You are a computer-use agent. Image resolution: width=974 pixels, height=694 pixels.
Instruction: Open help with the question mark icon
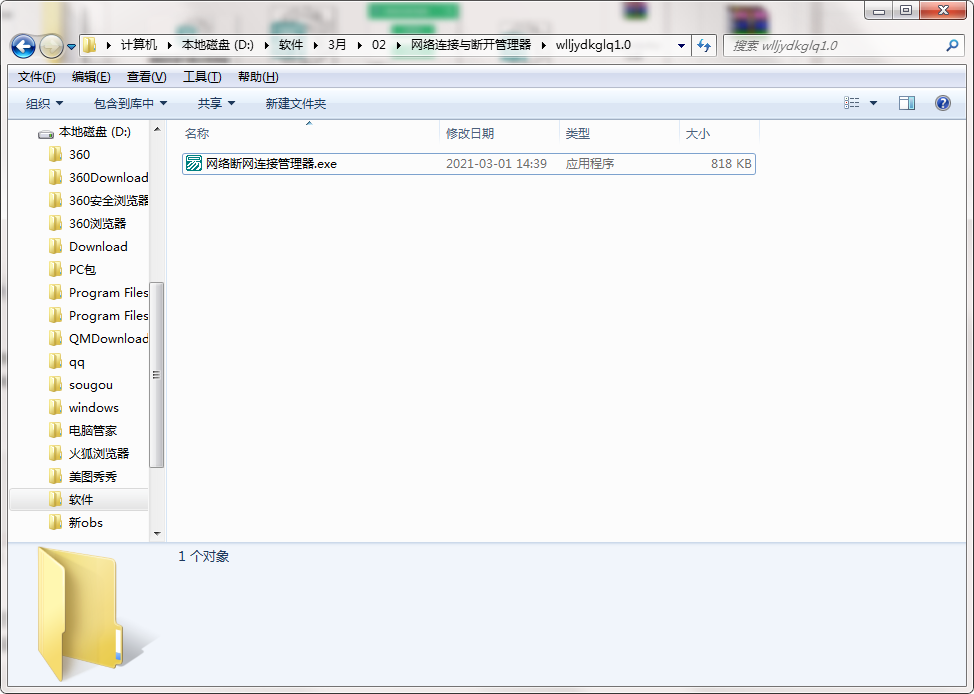[942, 103]
